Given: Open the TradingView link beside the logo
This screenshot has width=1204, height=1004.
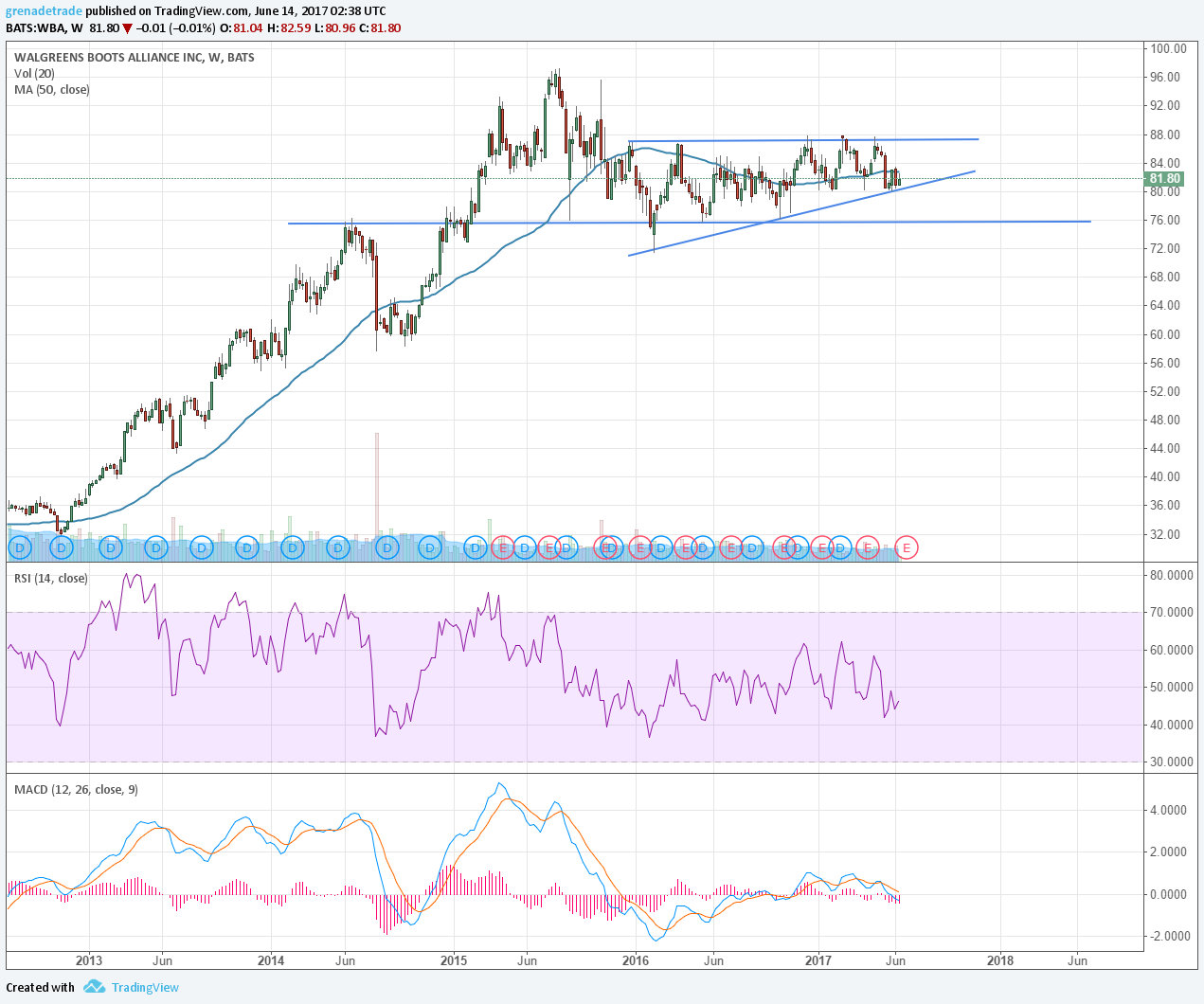Looking at the screenshot, I should click(145, 987).
